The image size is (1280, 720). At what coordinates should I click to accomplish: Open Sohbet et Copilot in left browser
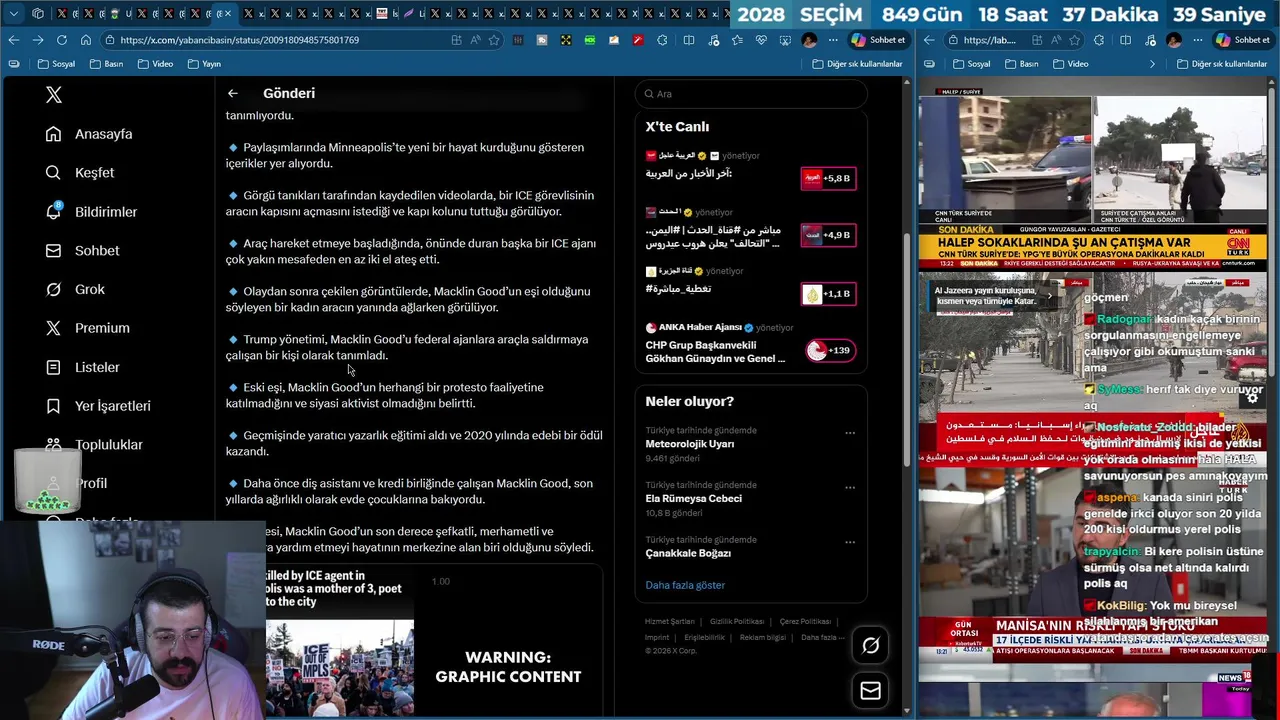(x=878, y=40)
